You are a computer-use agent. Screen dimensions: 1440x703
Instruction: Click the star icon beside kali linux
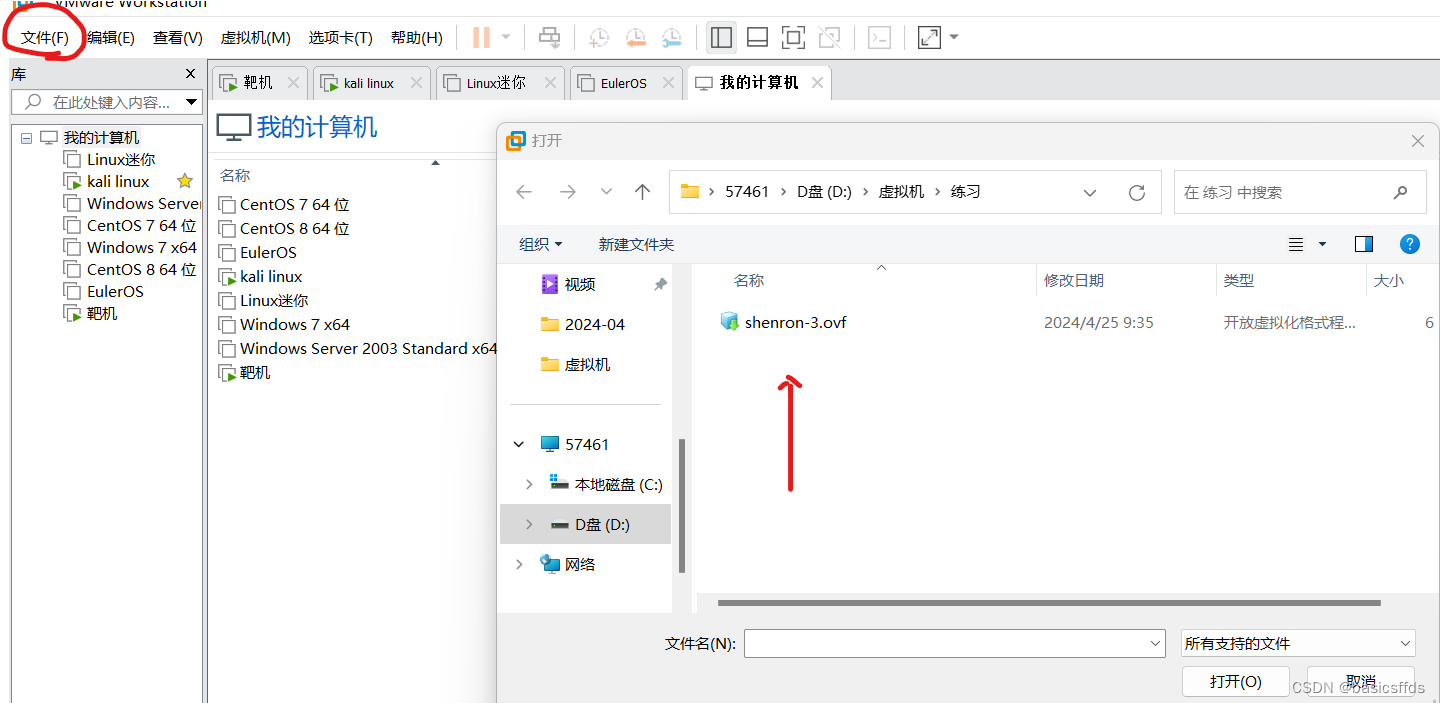(x=184, y=181)
